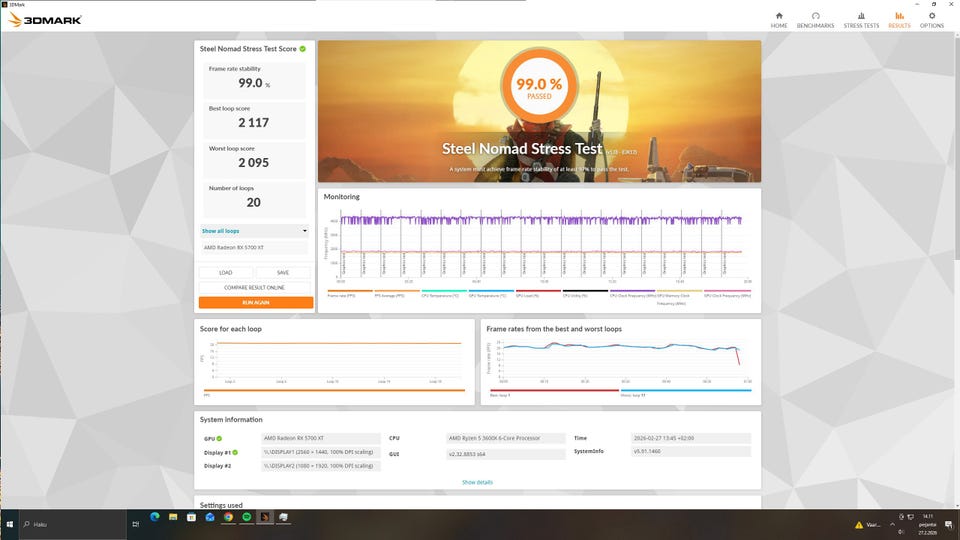
Task: Open Google Chrome from the taskbar
Action: 228,517
